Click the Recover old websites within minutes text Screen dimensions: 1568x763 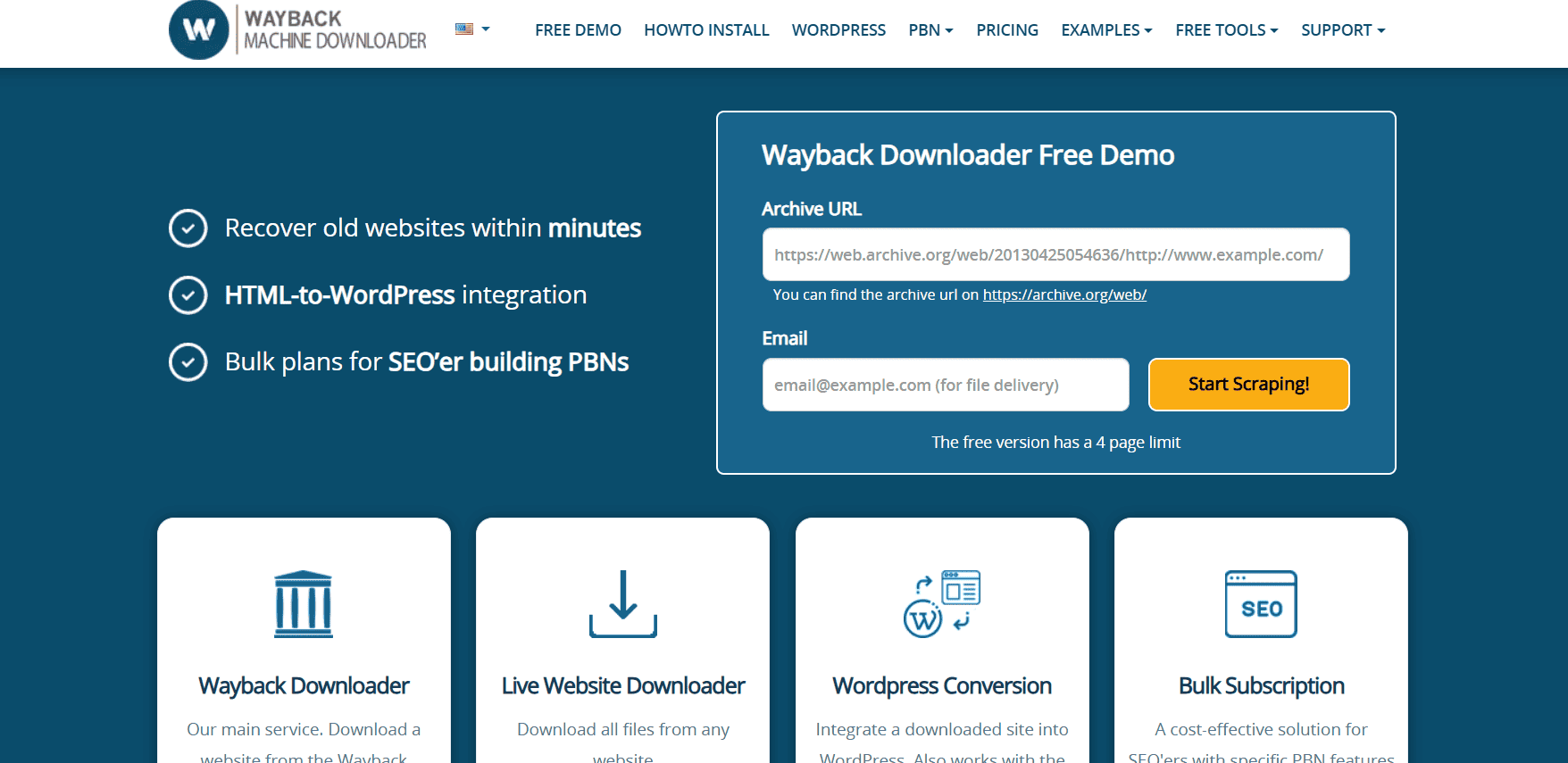click(x=433, y=228)
